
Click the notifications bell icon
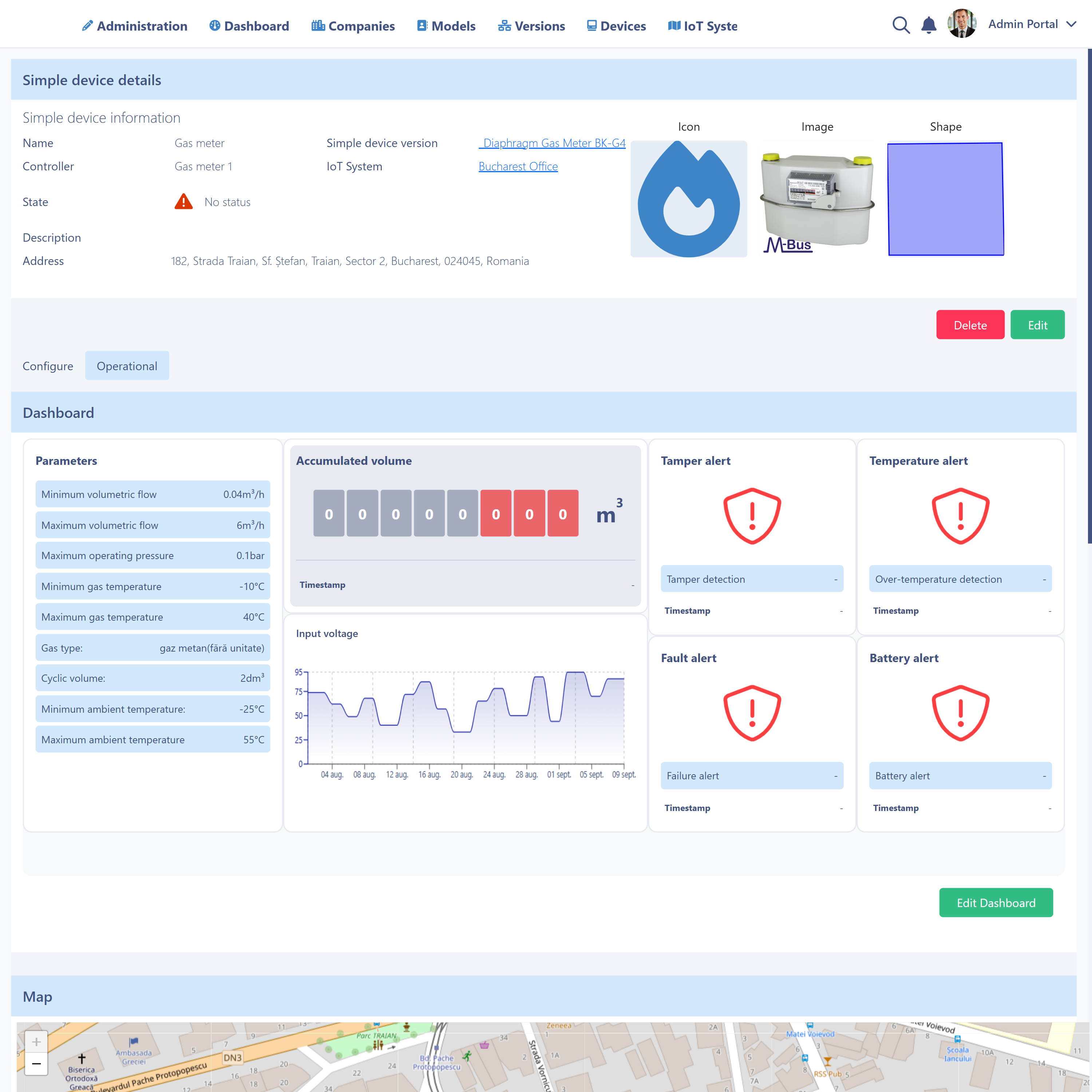coord(928,25)
